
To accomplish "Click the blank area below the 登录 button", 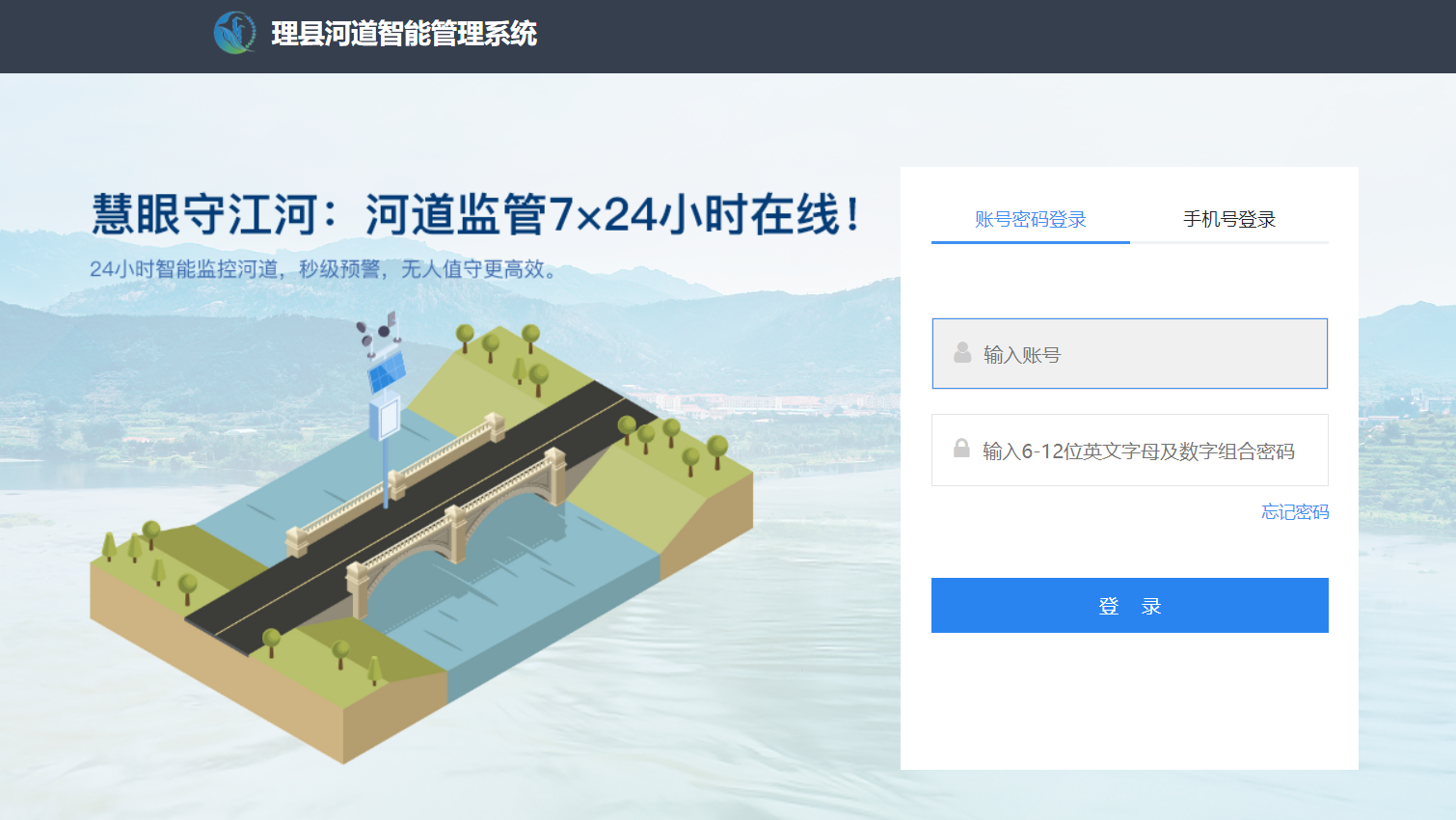I will point(1129,699).
